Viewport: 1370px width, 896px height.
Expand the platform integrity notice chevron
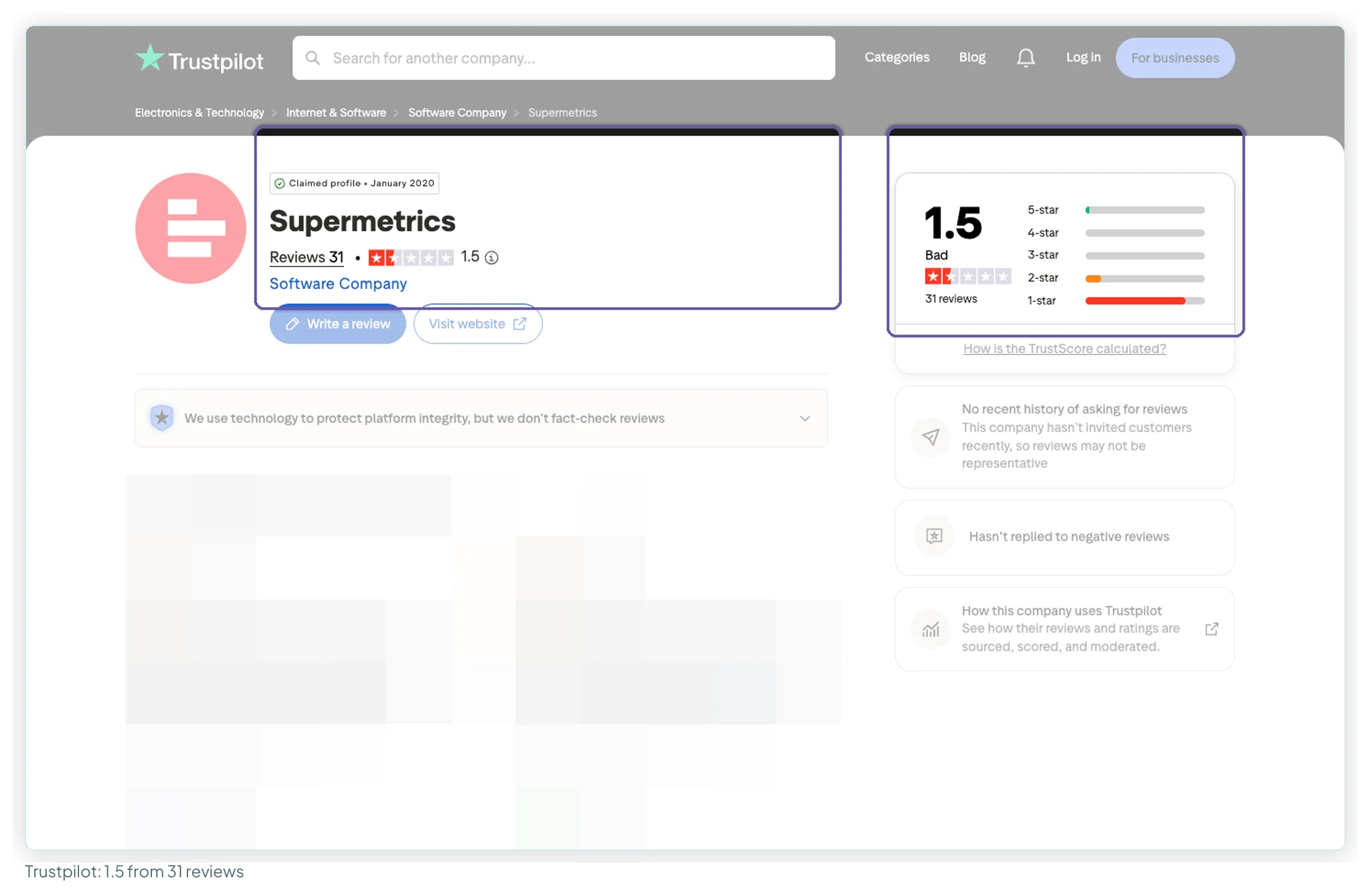click(805, 418)
